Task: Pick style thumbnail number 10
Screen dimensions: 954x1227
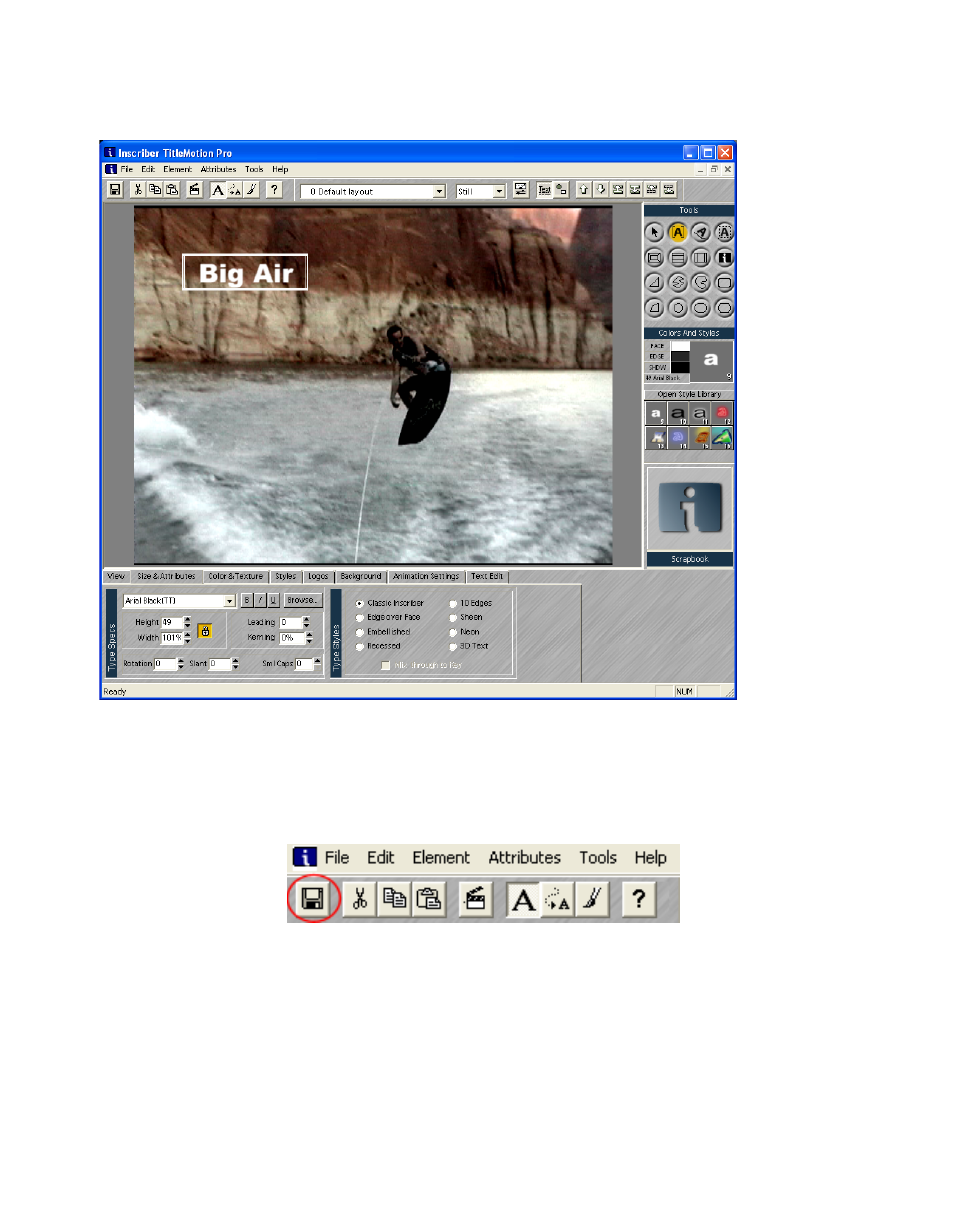Action: pyautogui.click(x=678, y=413)
